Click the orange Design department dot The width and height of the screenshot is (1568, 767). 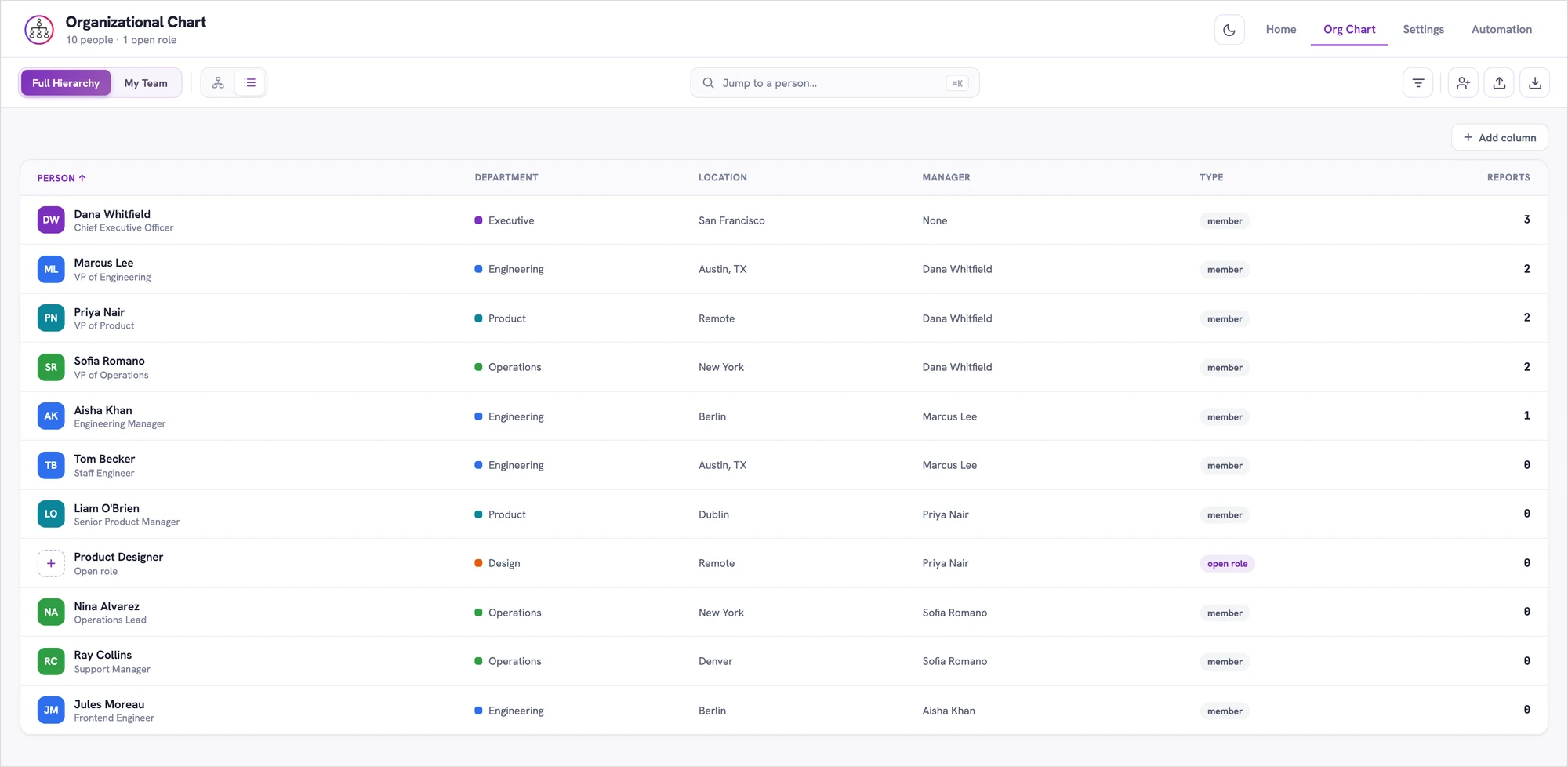[x=478, y=563]
